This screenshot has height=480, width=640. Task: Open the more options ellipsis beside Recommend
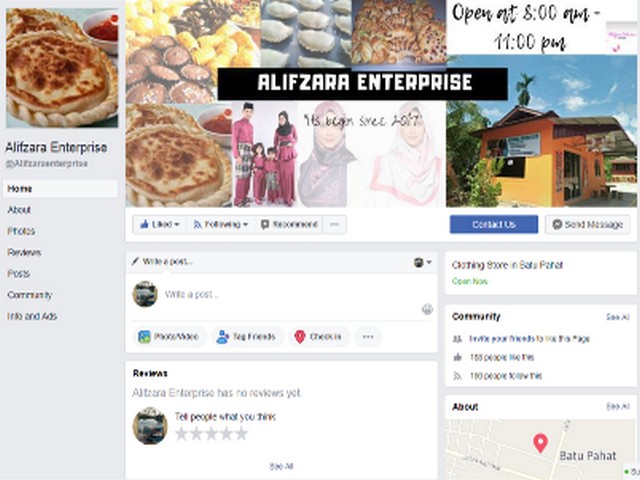[334, 224]
